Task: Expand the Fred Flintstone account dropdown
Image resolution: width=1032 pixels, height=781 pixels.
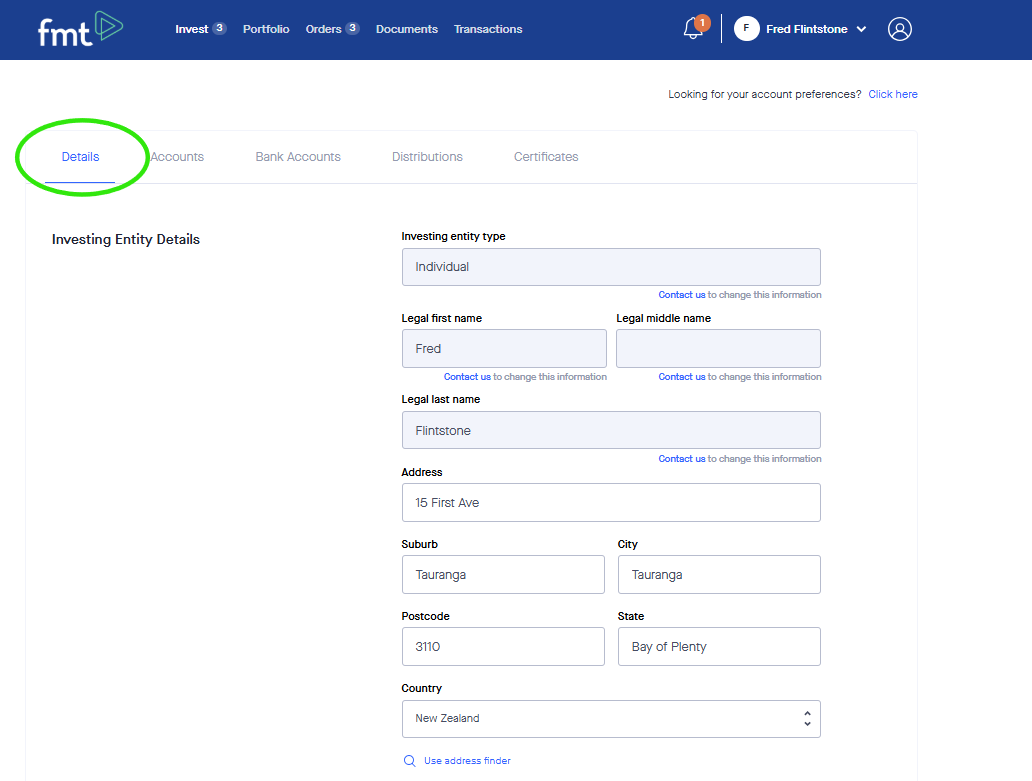Action: point(861,29)
